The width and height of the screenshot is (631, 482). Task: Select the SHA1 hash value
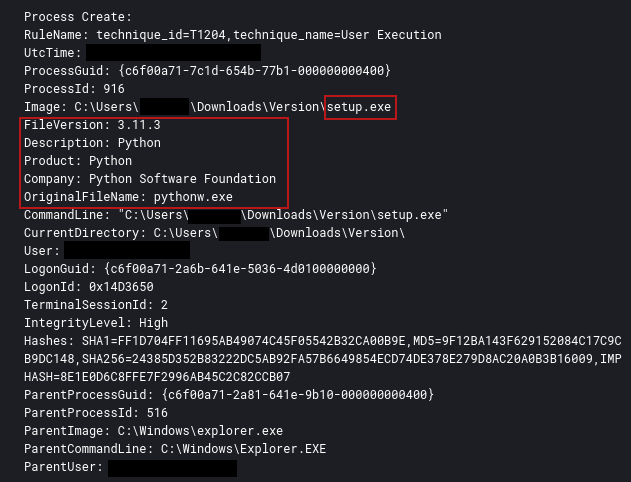243,341
